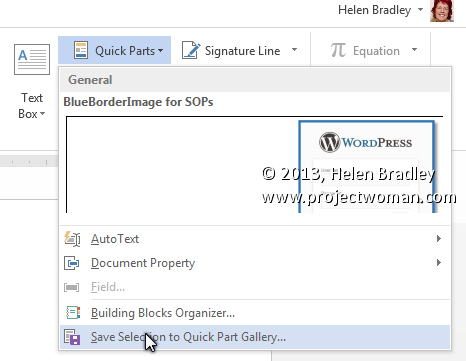
Task: Insert the BlueBorderImage for SOPs thumbnail
Action: (x=255, y=164)
